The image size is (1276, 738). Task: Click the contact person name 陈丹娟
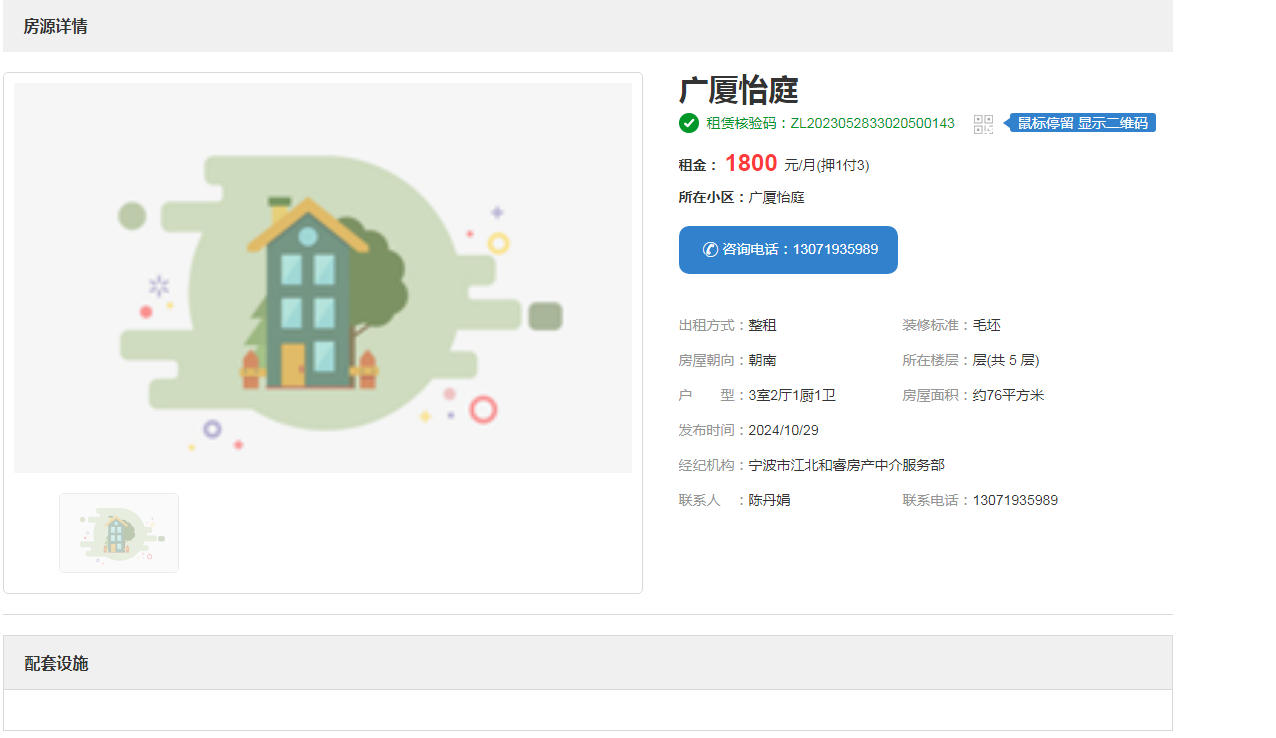(769, 500)
